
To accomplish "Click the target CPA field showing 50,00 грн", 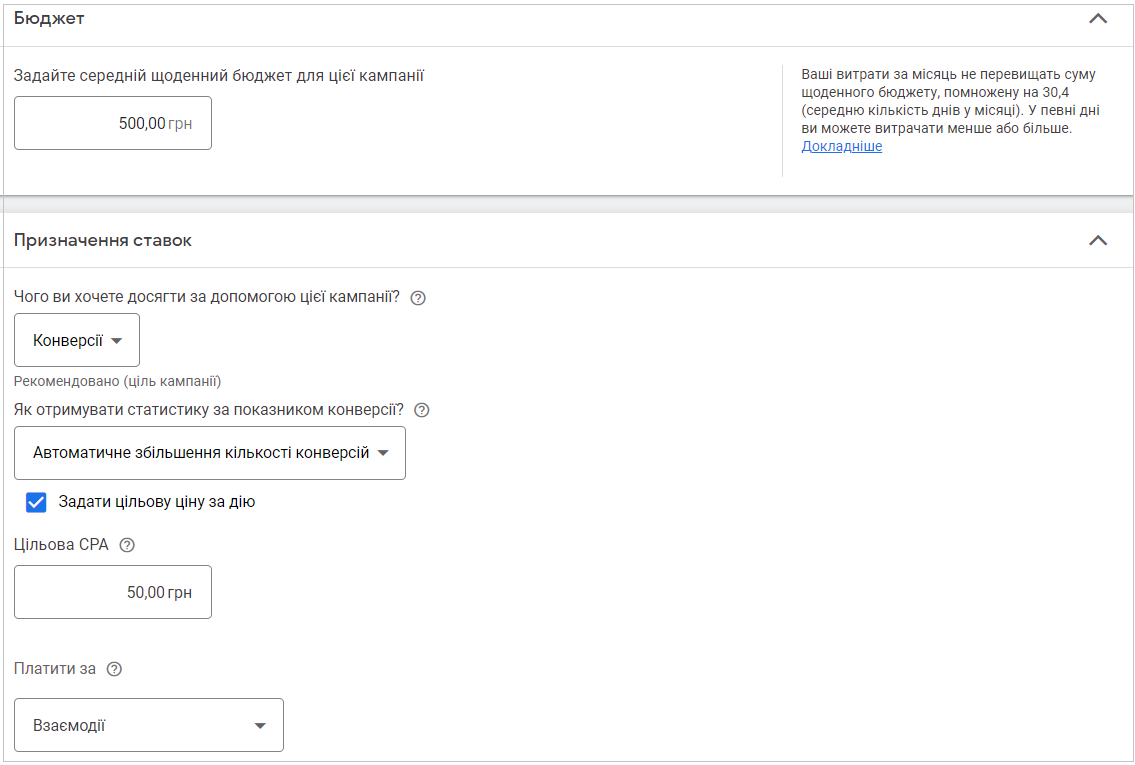I will click(113, 592).
